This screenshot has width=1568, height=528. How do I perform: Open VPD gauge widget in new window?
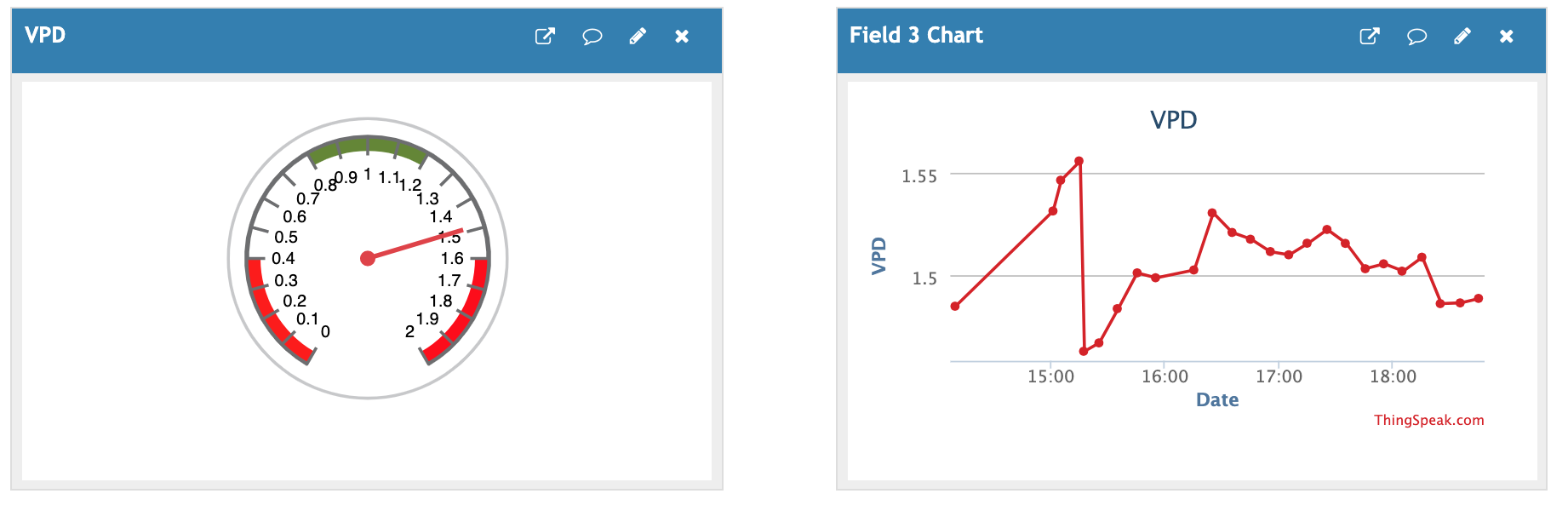coord(545,36)
